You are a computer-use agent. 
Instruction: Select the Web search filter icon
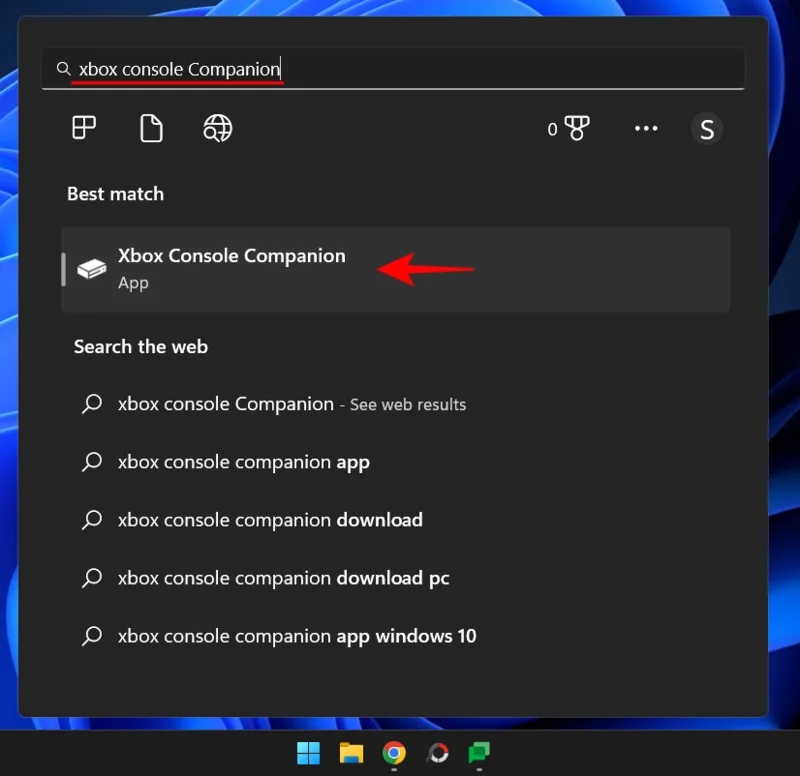pyautogui.click(x=216, y=128)
